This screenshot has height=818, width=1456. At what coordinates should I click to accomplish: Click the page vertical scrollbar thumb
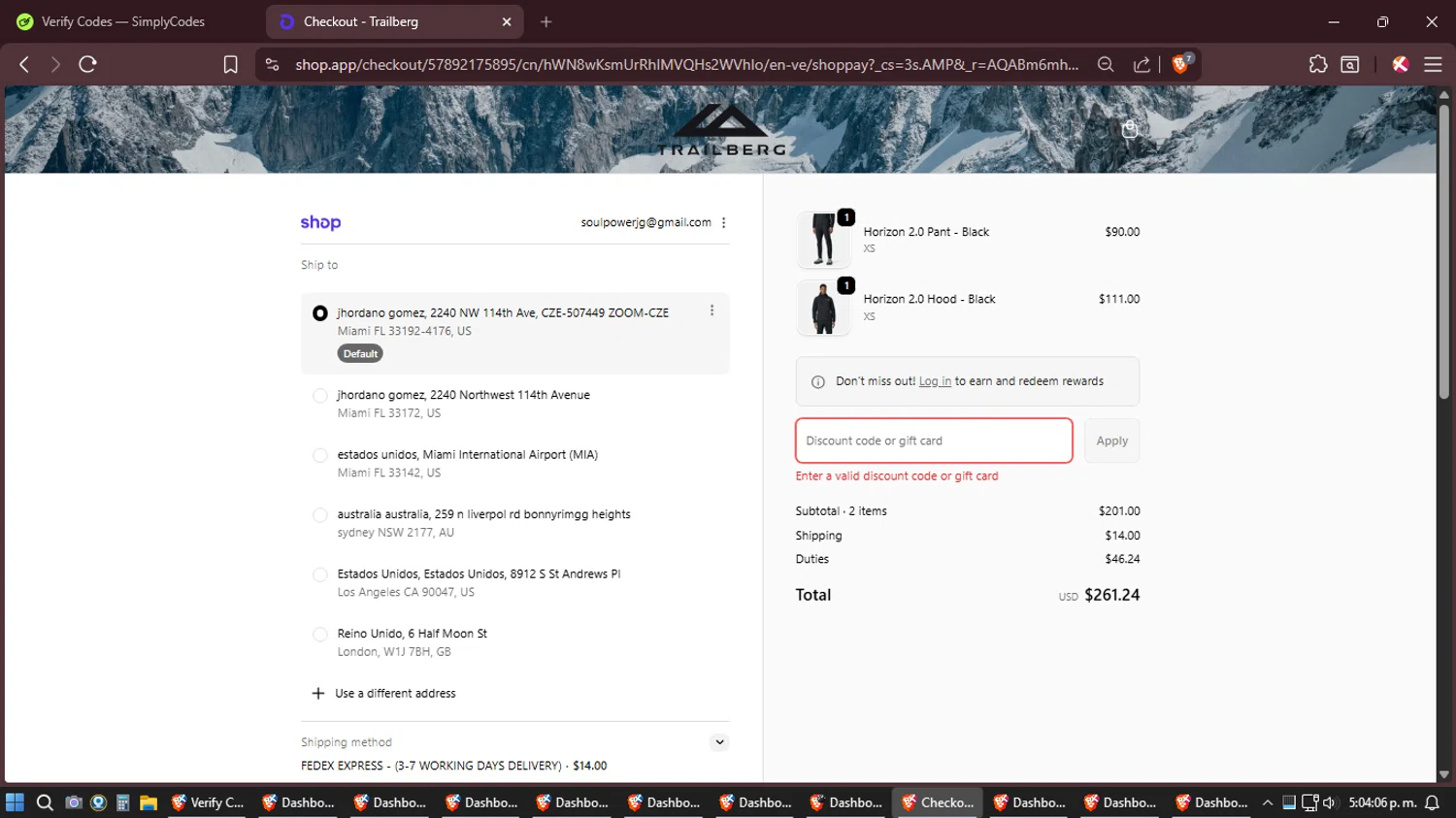click(x=1443, y=250)
